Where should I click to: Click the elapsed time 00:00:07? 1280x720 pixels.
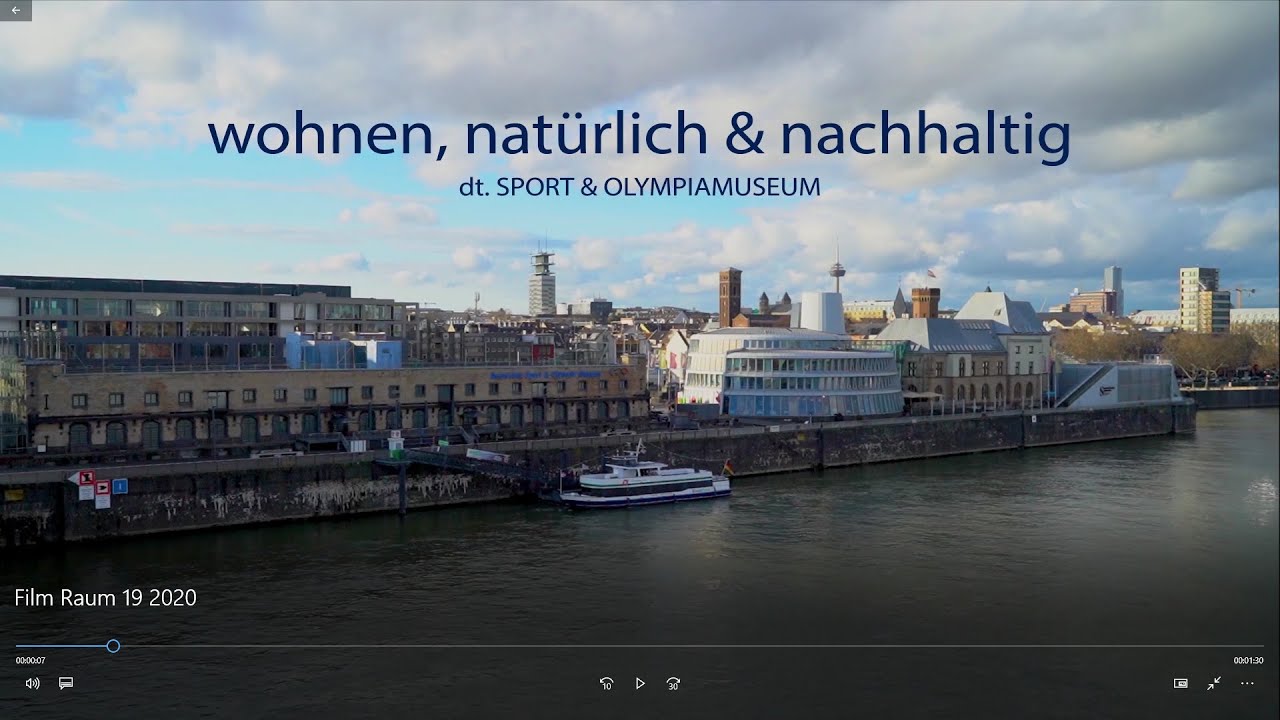coord(30,660)
